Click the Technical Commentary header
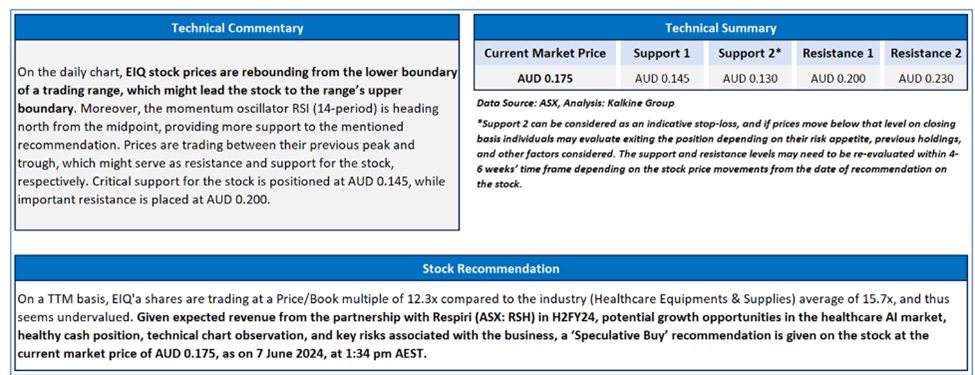The height and width of the screenshot is (375, 975). point(237,28)
